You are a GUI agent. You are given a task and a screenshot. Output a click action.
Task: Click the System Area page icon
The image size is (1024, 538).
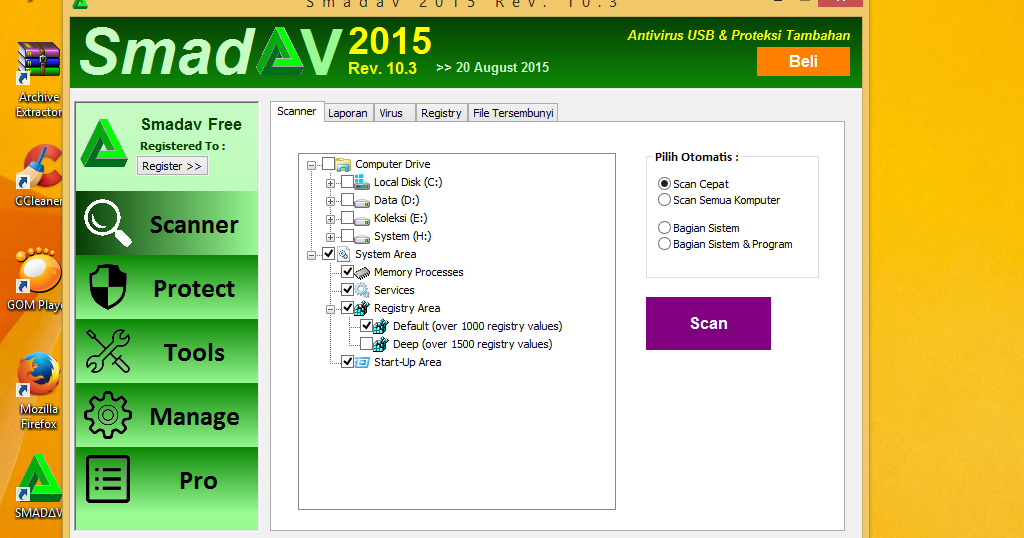pyautogui.click(x=344, y=254)
